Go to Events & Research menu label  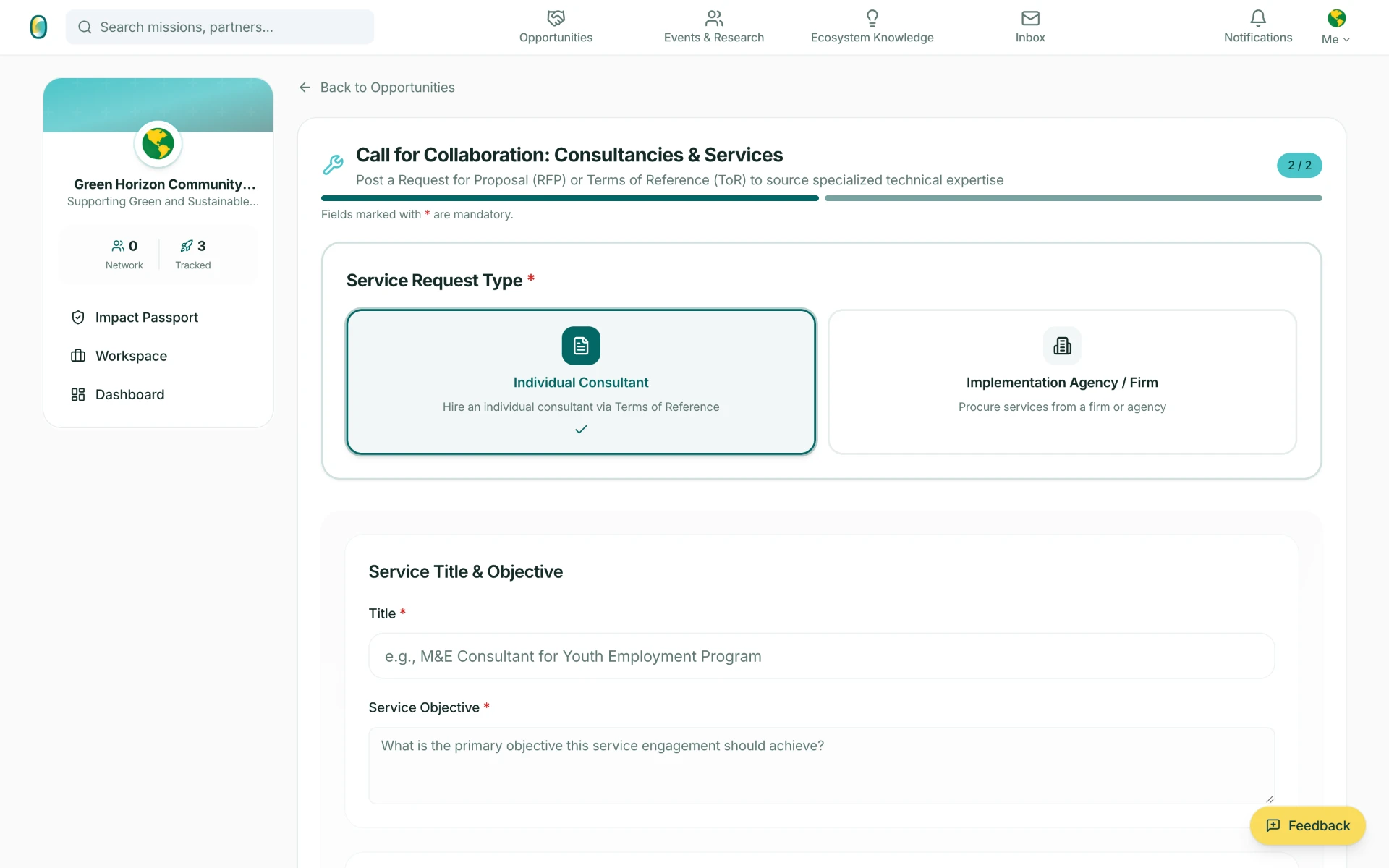click(714, 38)
